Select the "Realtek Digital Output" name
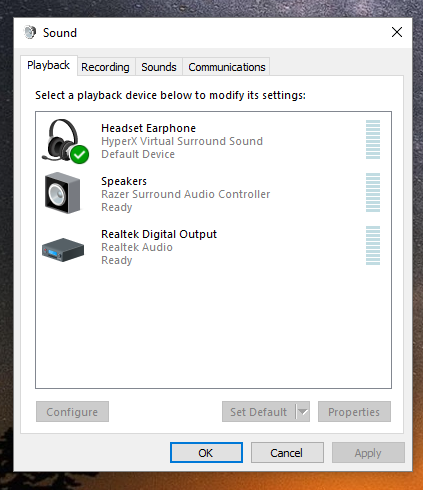 [x=159, y=234]
